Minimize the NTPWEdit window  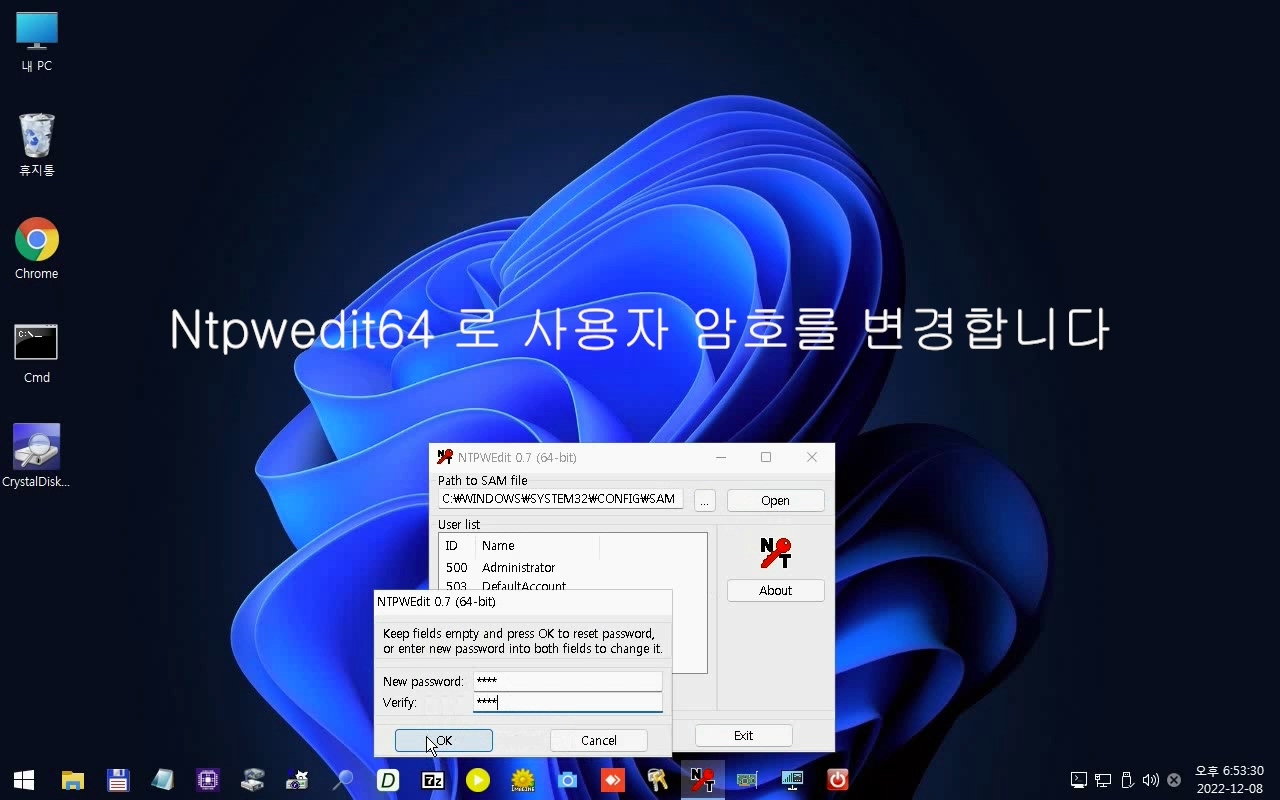721,457
